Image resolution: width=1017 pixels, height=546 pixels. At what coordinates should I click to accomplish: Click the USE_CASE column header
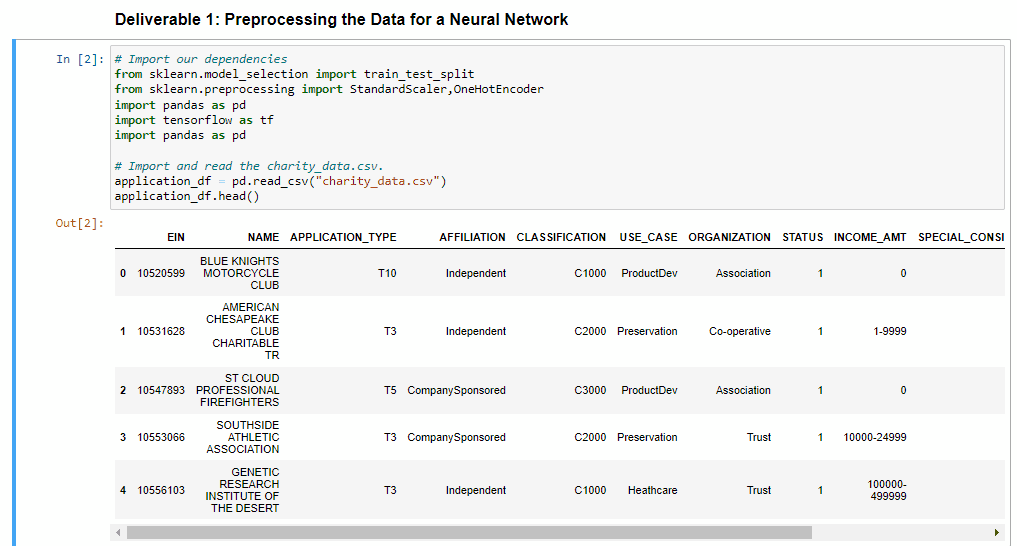click(648, 237)
